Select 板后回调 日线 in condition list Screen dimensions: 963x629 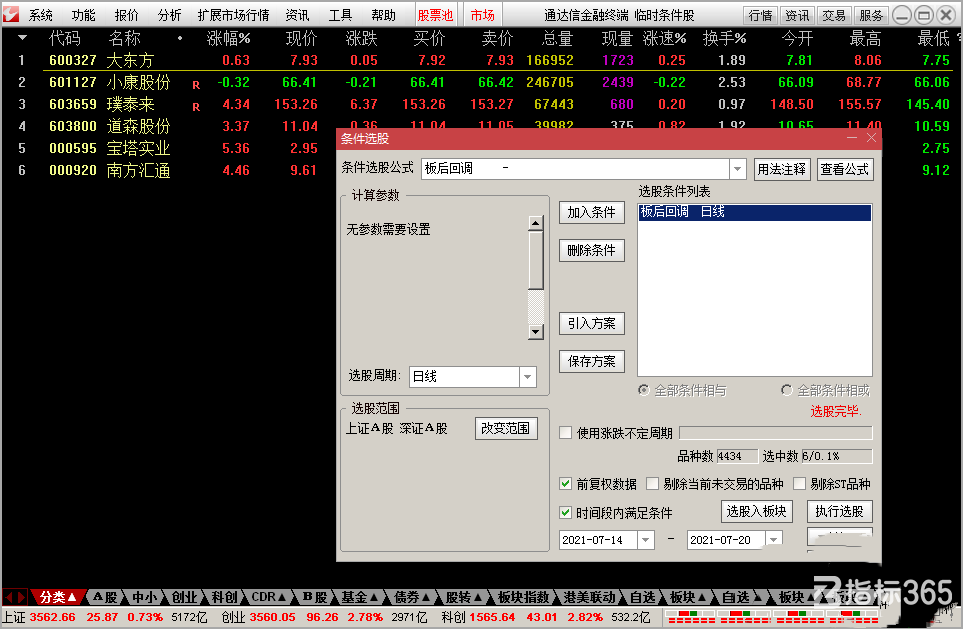(x=755, y=212)
